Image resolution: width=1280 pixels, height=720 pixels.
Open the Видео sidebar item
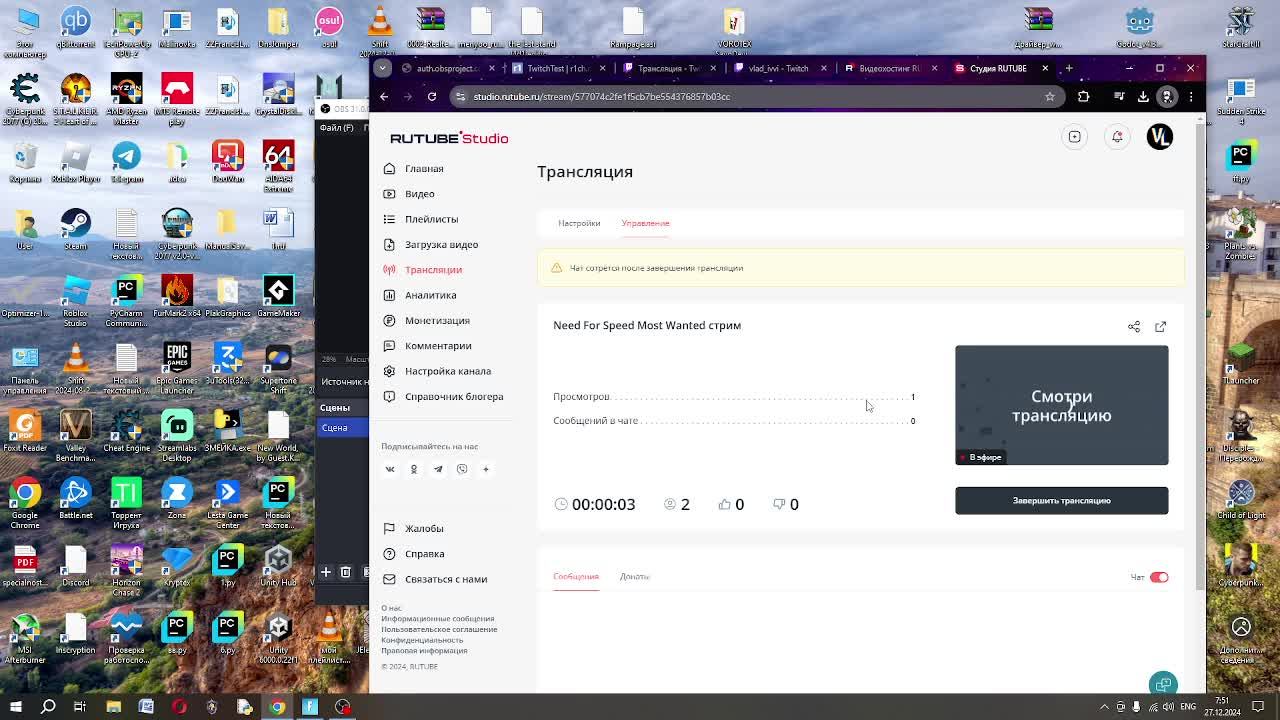420,194
